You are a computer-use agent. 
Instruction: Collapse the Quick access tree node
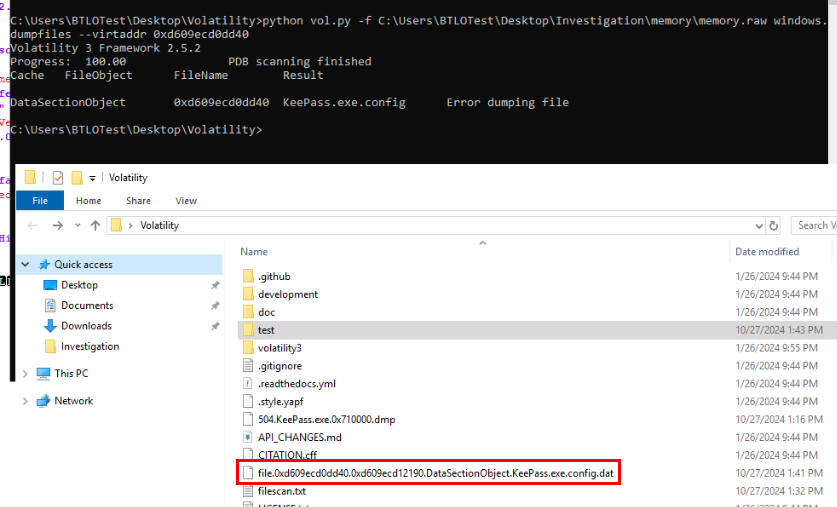click(x=25, y=264)
